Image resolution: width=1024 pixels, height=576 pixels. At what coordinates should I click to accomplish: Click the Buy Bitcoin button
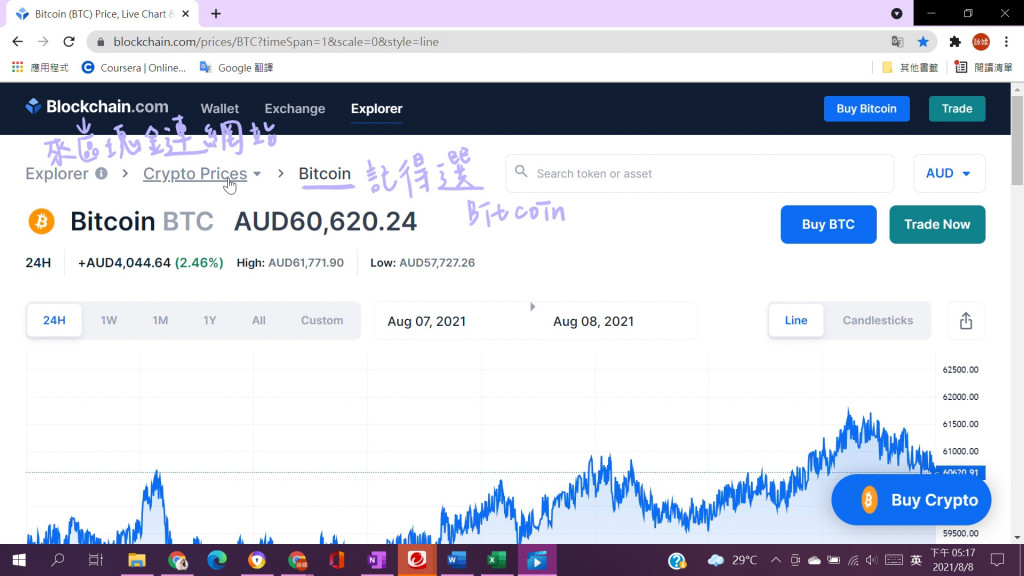pyautogui.click(x=867, y=108)
